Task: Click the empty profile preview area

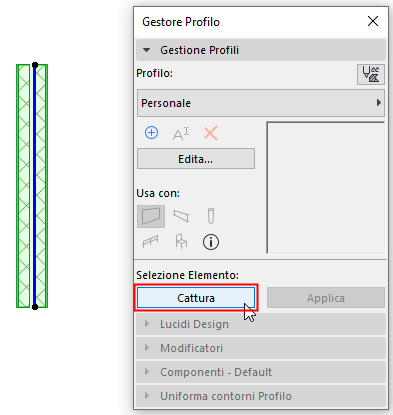Action: pyautogui.click(x=326, y=188)
